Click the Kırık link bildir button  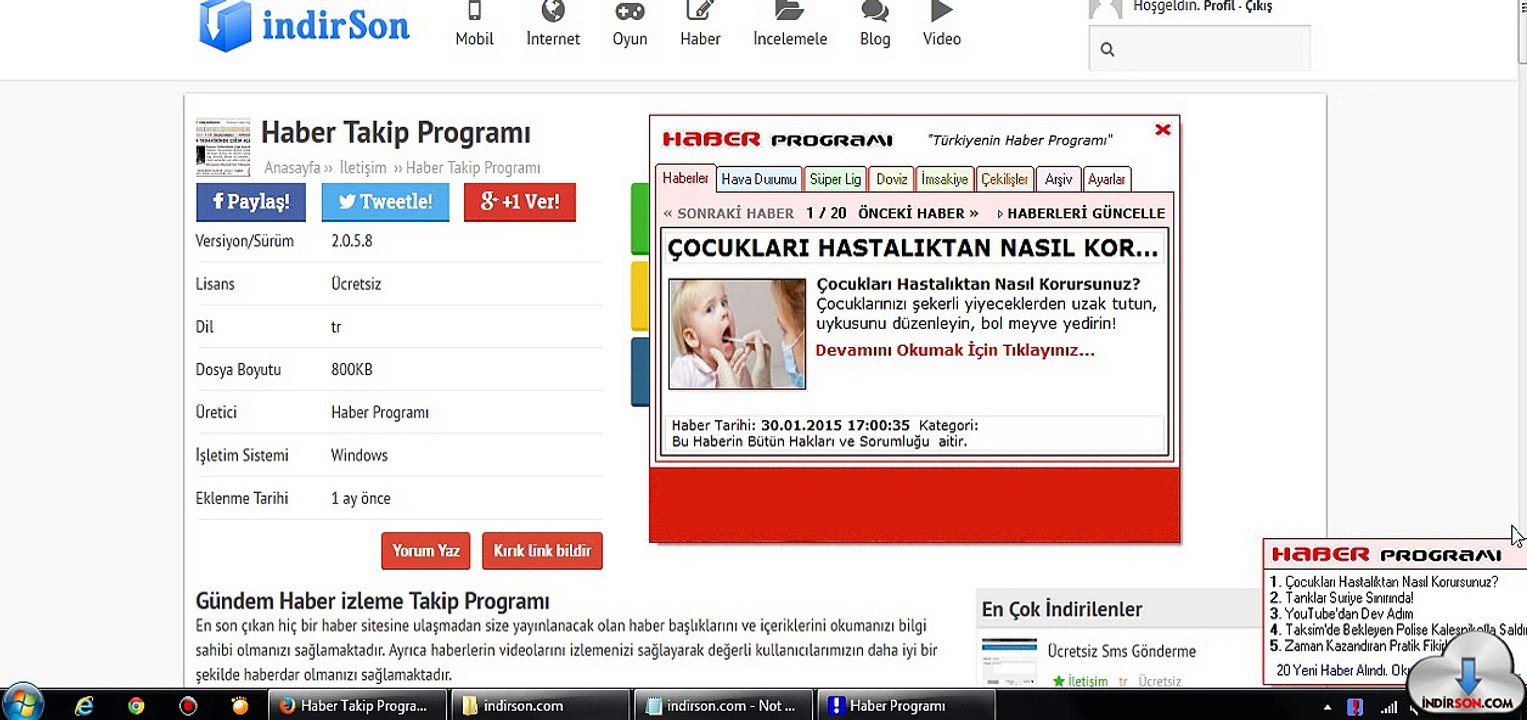[542, 551]
